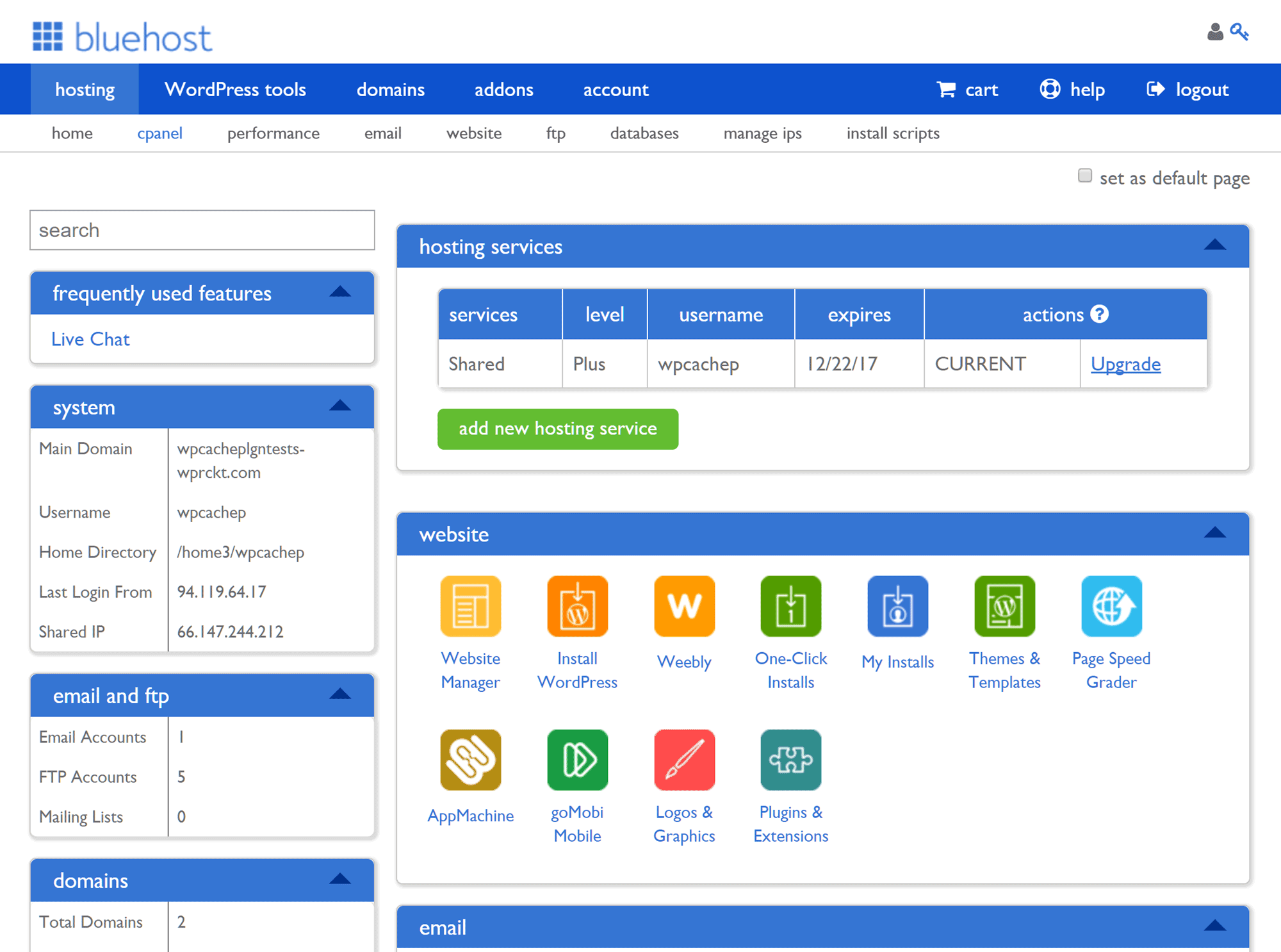Open the addons menu
Screen dimensions: 1281x952
tap(504, 90)
